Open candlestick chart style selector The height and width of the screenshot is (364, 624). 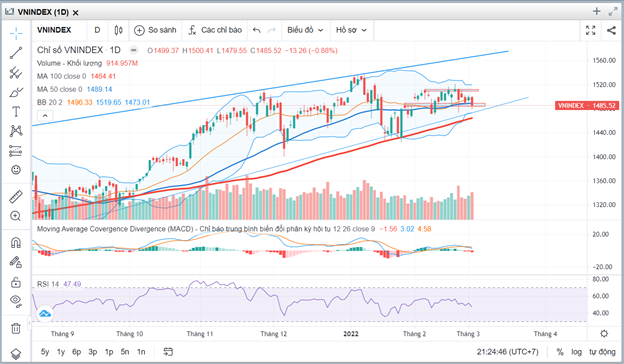point(118,30)
